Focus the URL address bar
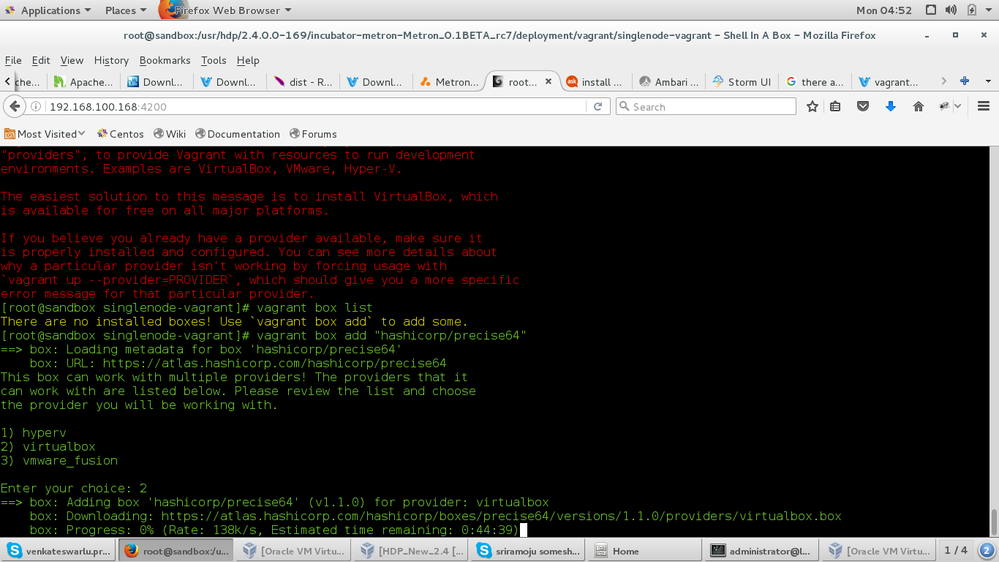This screenshot has height=562, width=999. (315, 106)
